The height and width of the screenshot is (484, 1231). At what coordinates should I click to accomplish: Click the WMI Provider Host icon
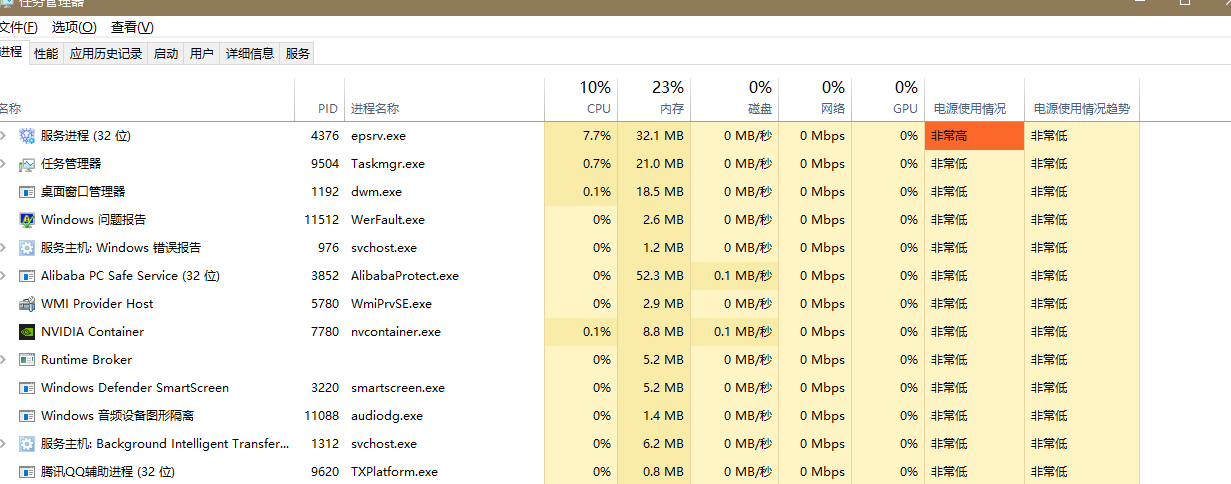click(x=27, y=304)
